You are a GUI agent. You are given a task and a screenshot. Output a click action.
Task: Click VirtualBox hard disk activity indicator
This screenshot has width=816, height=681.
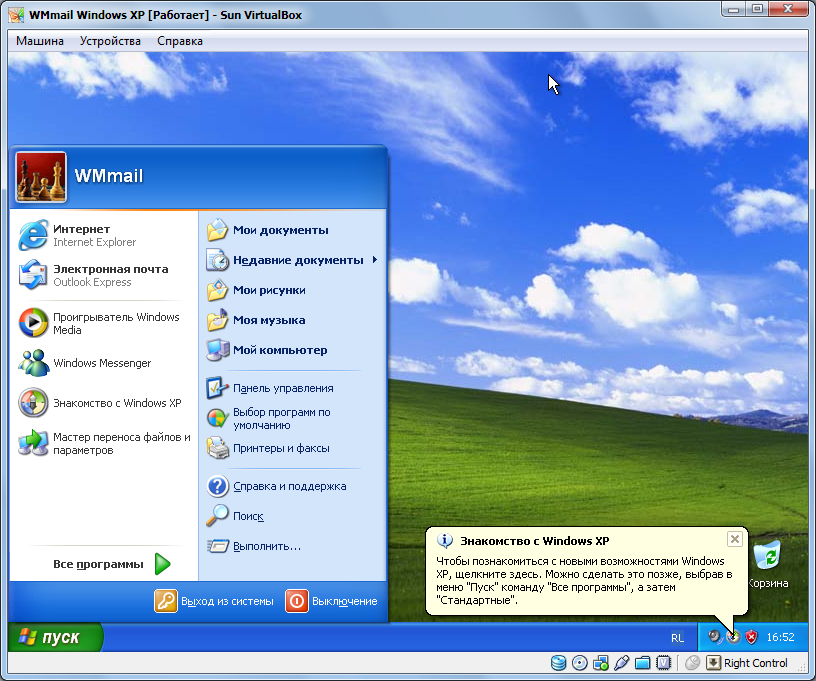click(x=558, y=663)
